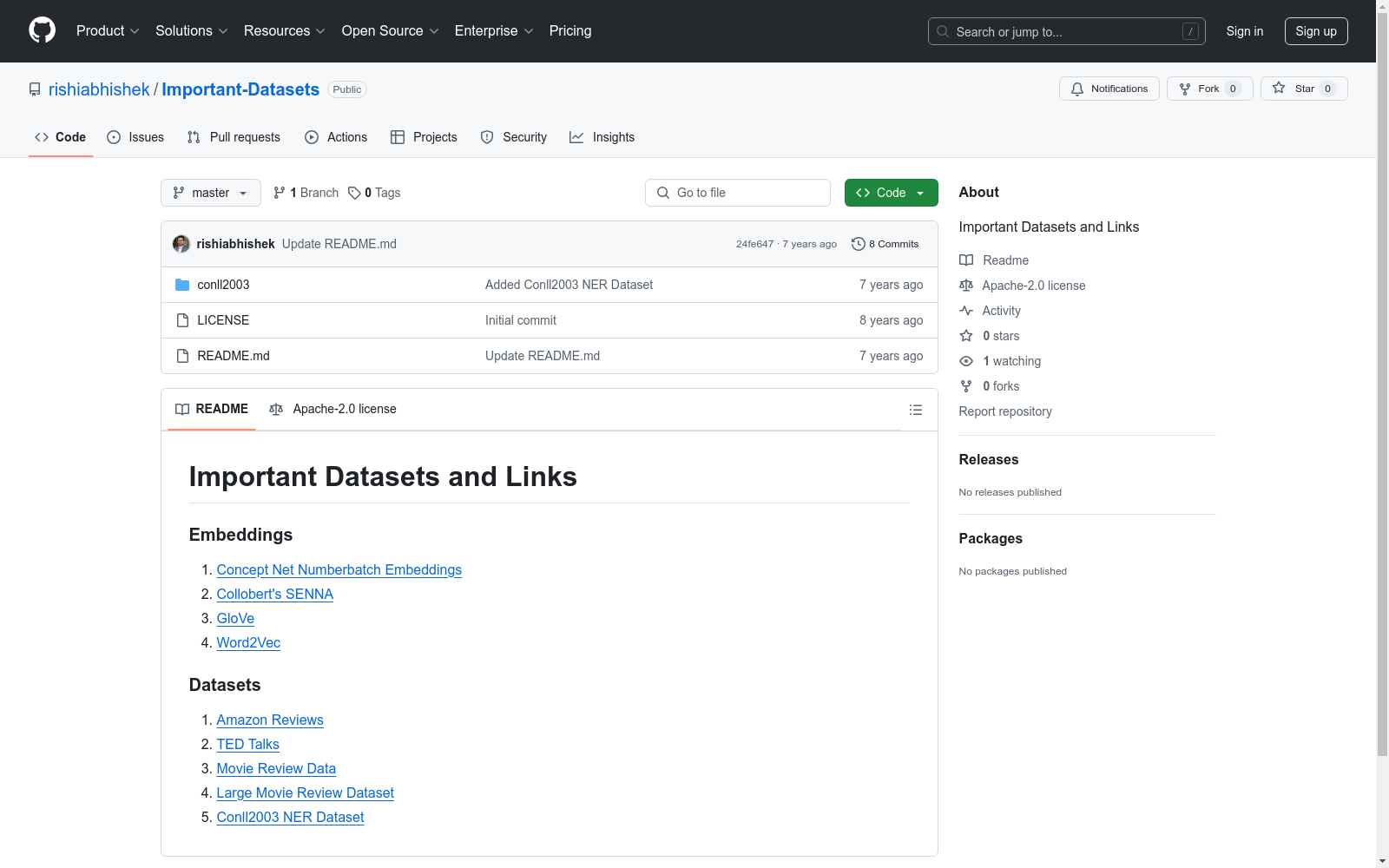1389x868 pixels.
Task: Follow the Conll2003 NER Dataset link
Action: 291,817
